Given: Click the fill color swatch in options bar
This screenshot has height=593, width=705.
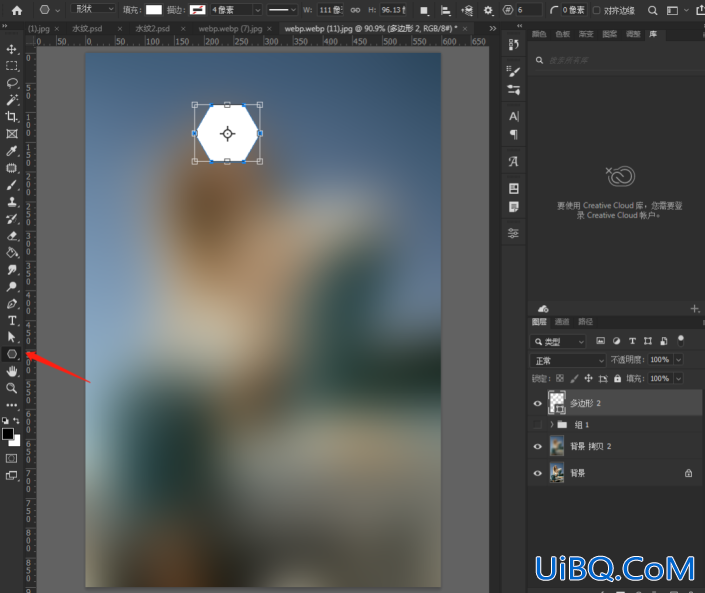Looking at the screenshot, I should coord(154,10).
